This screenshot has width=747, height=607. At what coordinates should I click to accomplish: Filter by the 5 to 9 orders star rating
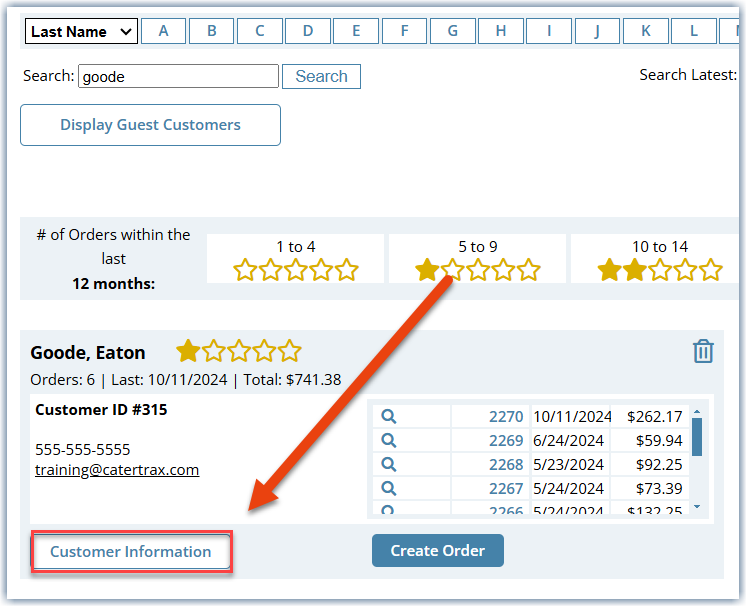point(477,259)
